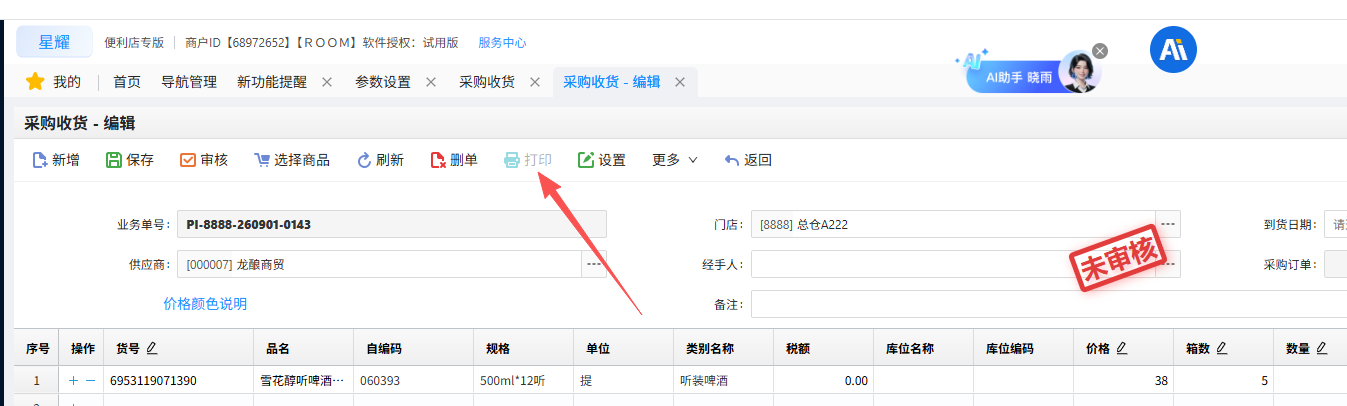Refresh the form with 刷新
The image size is (1347, 406).
tap(380, 160)
